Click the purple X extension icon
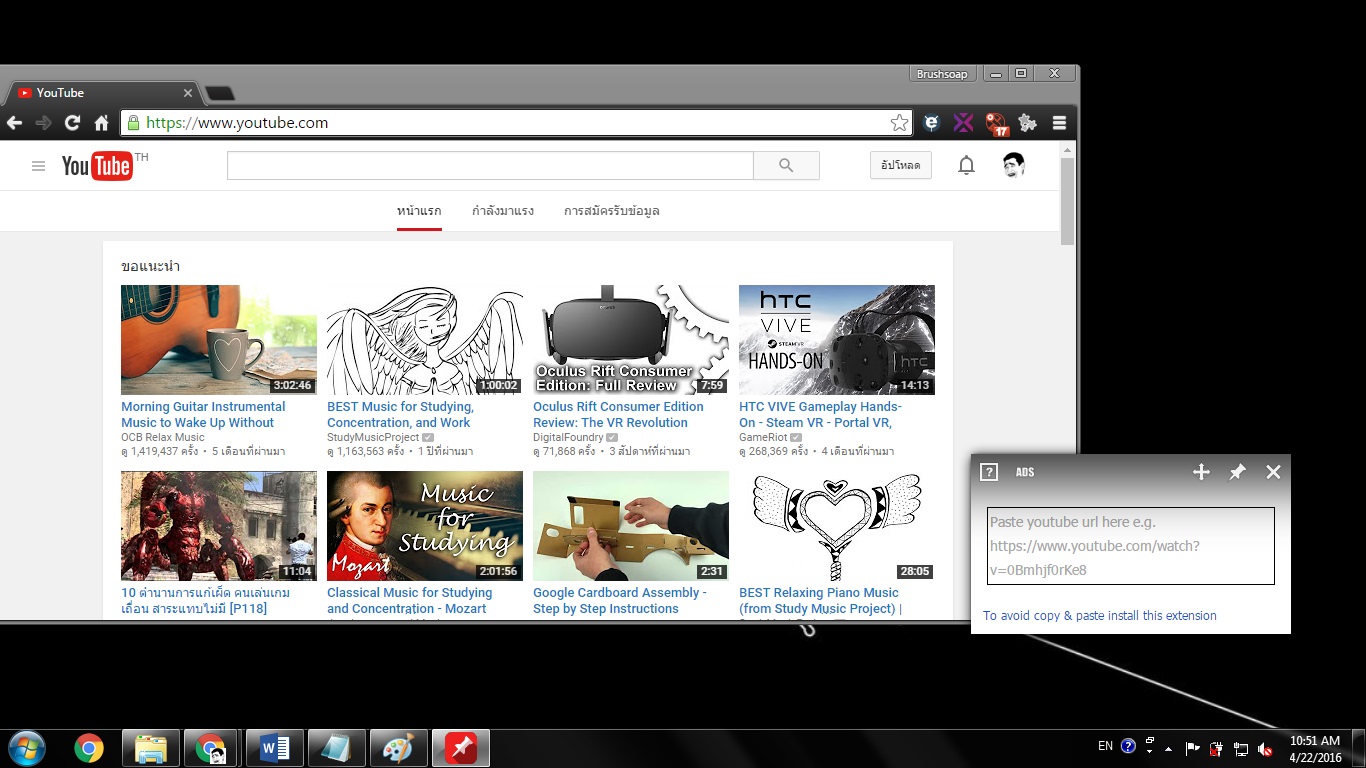The width and height of the screenshot is (1366, 768). [963, 123]
